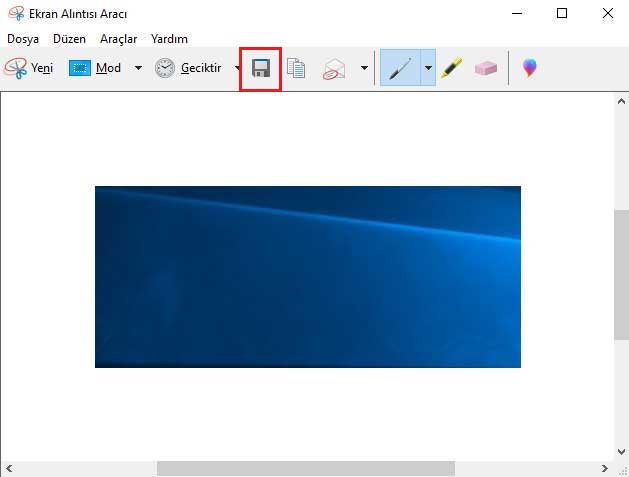Save the snip with floppy disk icon
This screenshot has height=477, width=629.
(261, 68)
